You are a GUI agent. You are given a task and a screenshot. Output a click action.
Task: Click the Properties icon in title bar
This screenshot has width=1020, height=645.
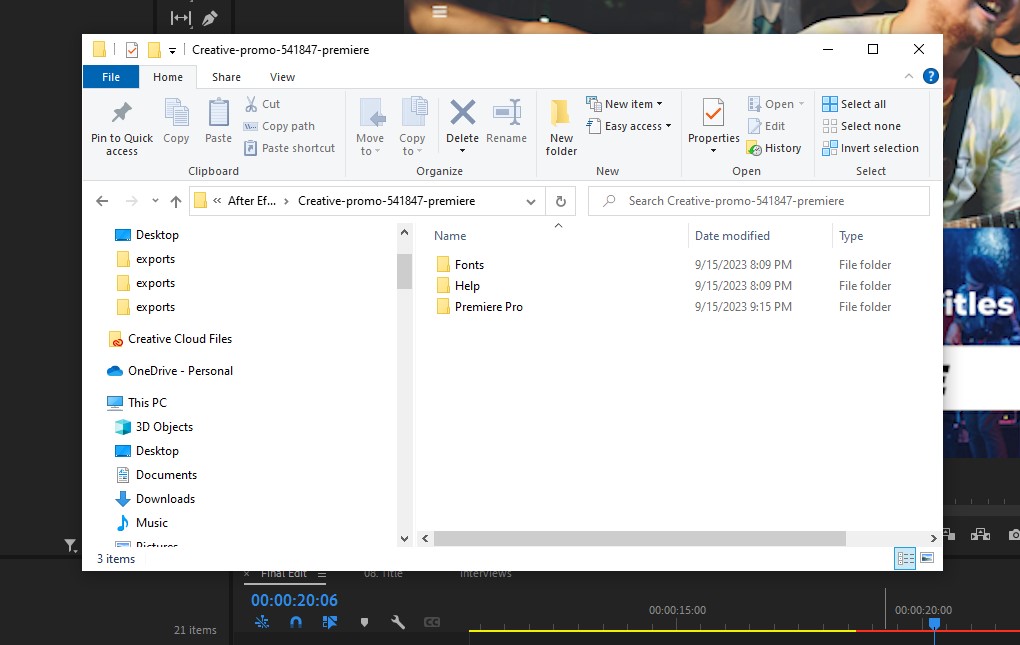click(132, 50)
